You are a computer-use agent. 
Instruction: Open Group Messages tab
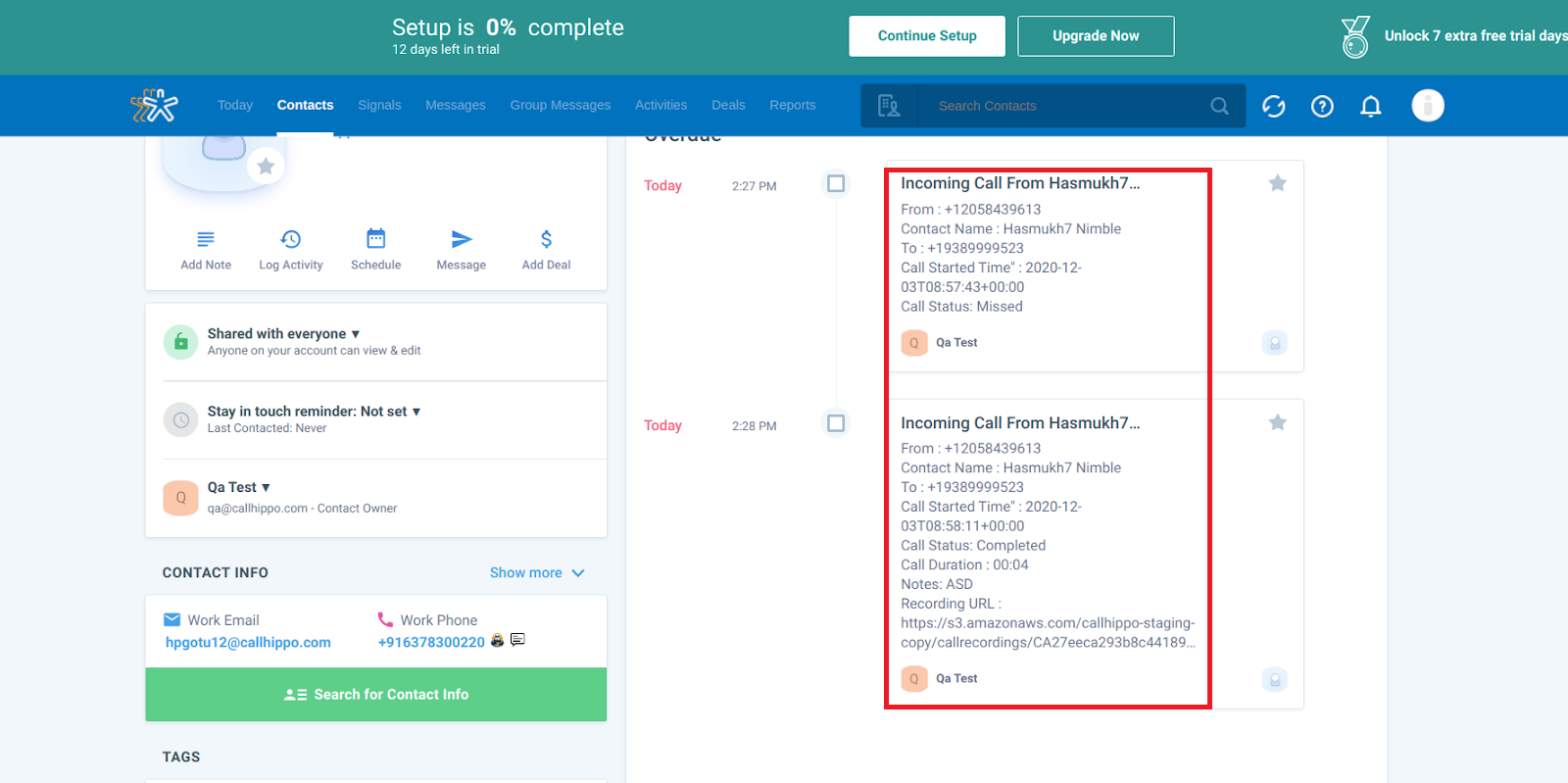561,105
